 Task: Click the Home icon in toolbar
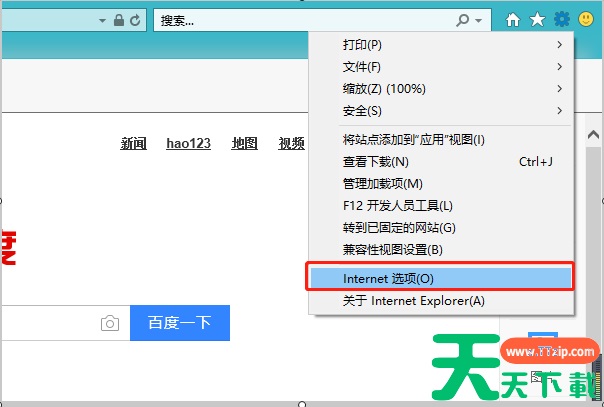coord(513,20)
